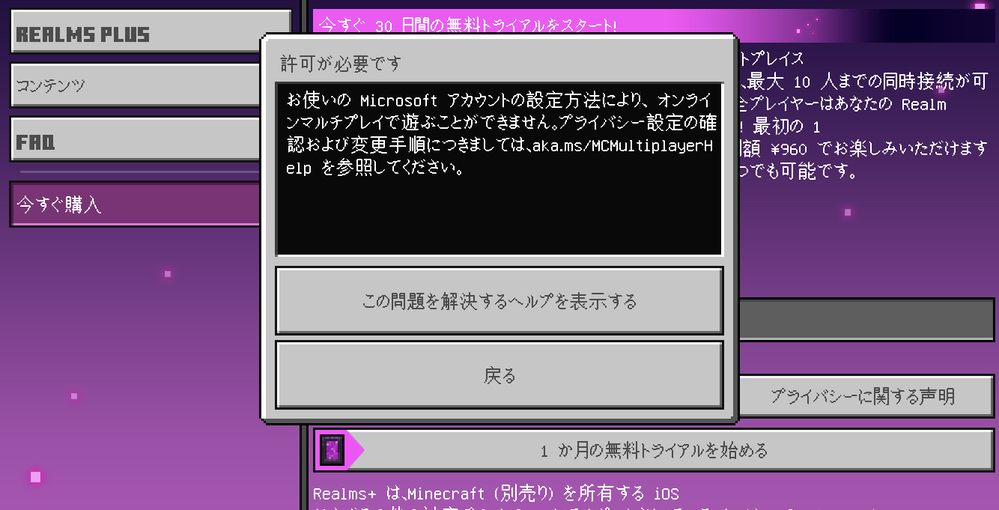Click the Realms+ は、Minecraft footer text
This screenshot has height=510, width=999.
[496, 493]
